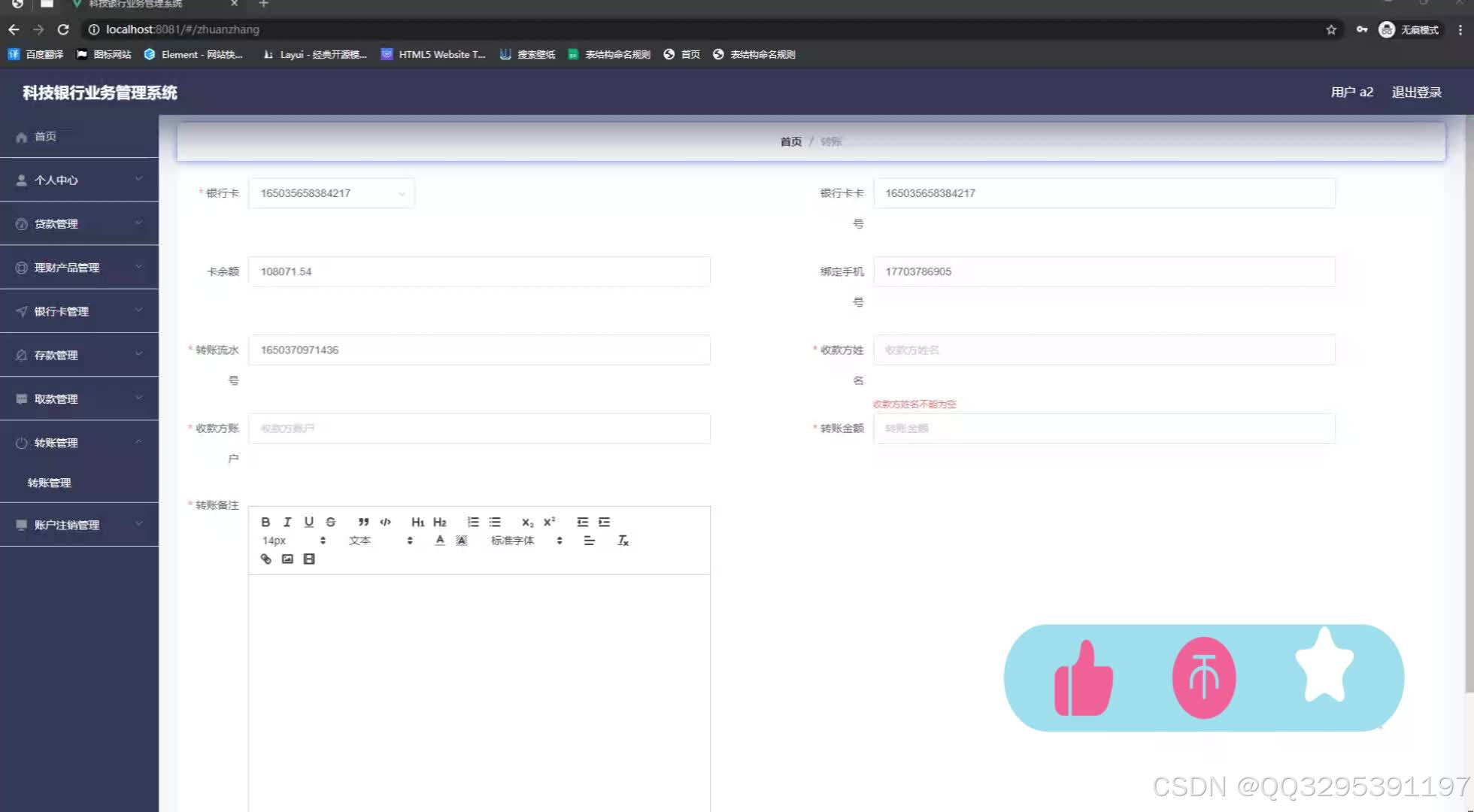Insert an image in the editor

(x=287, y=559)
